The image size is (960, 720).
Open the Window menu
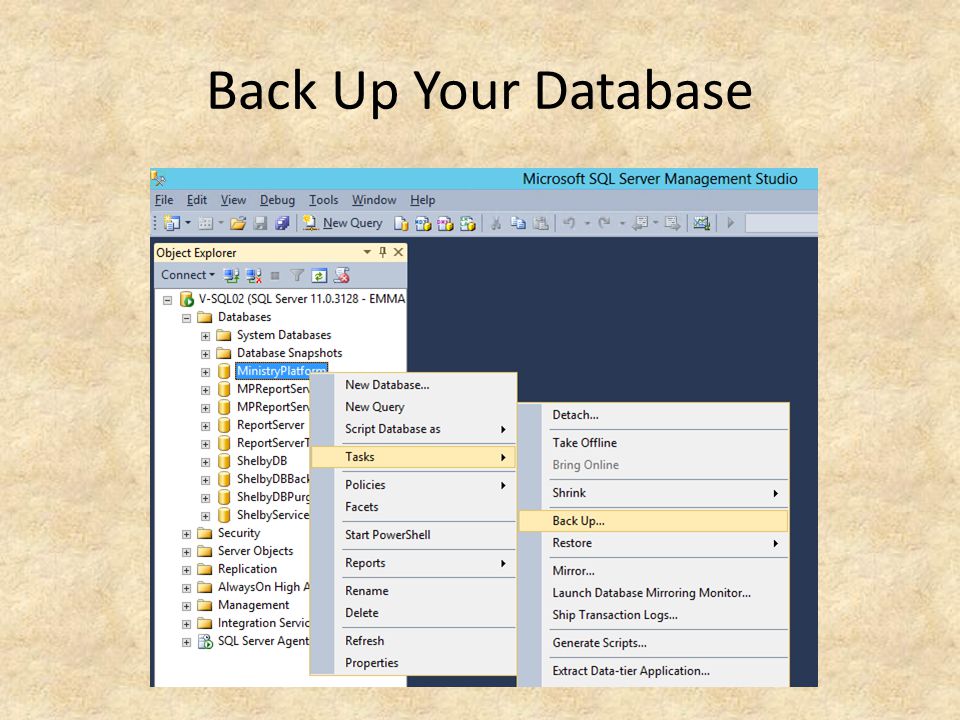373,200
